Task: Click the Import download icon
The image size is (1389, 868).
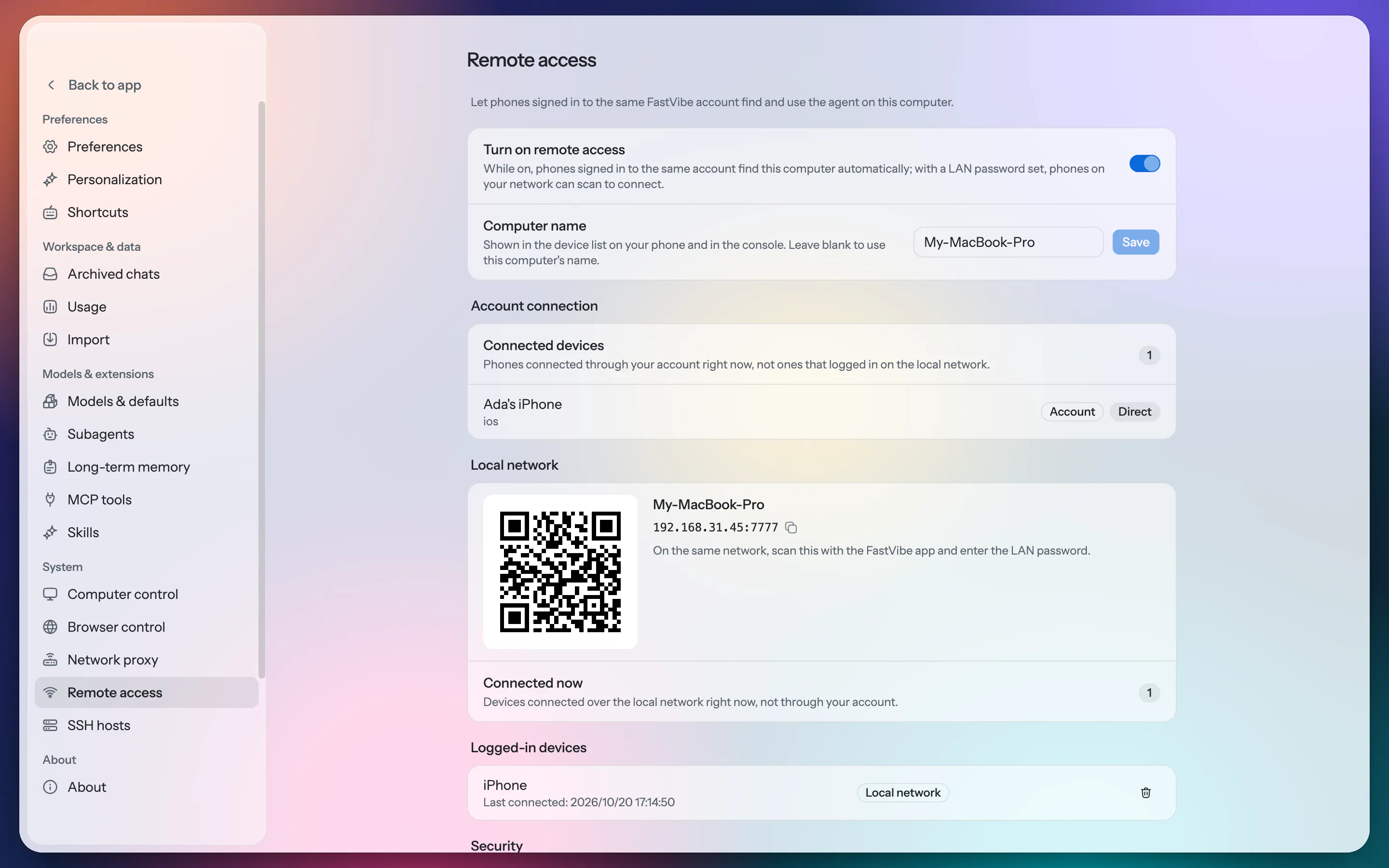Action: pos(51,339)
